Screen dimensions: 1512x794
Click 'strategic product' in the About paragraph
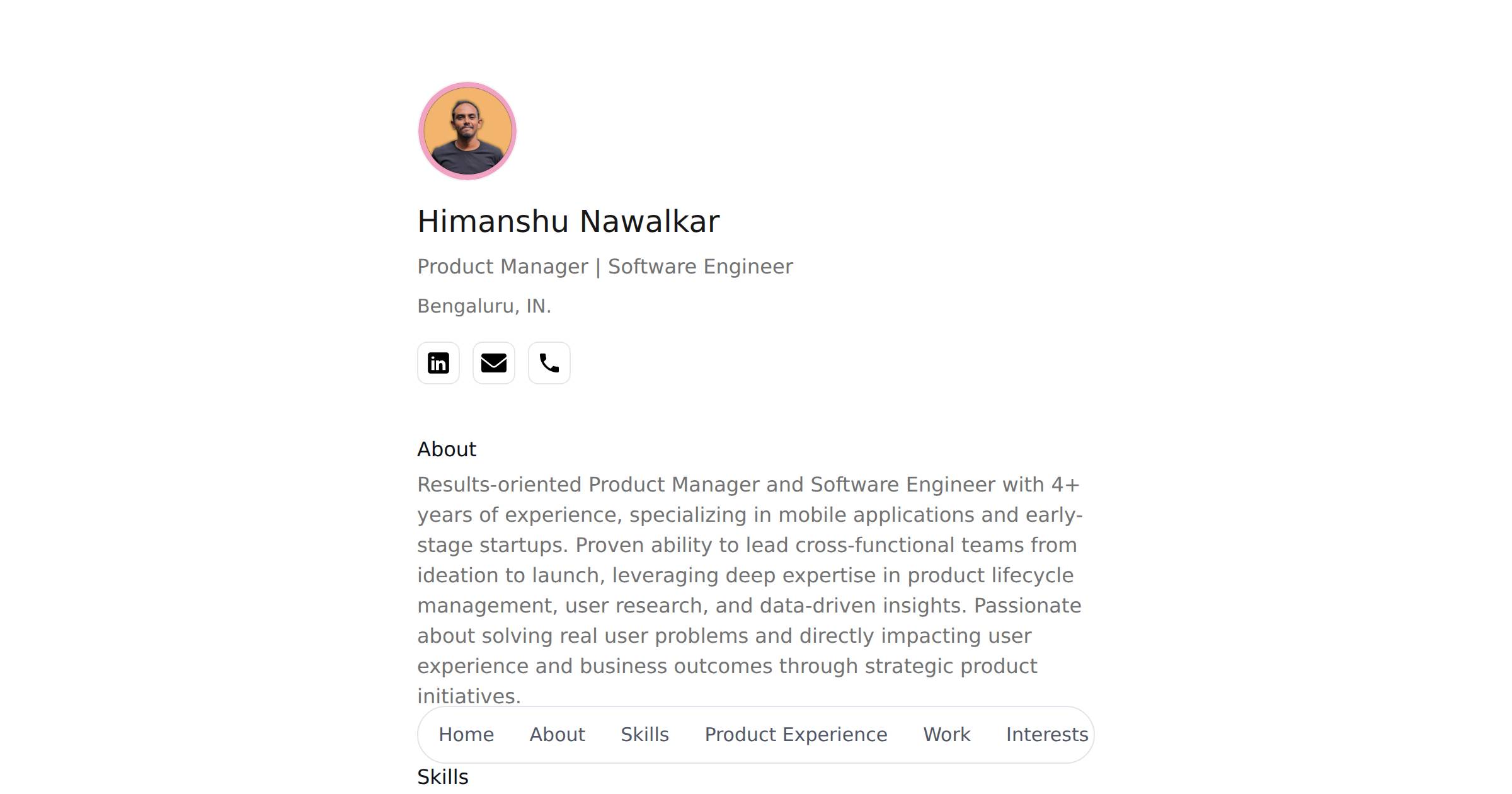[x=950, y=666]
